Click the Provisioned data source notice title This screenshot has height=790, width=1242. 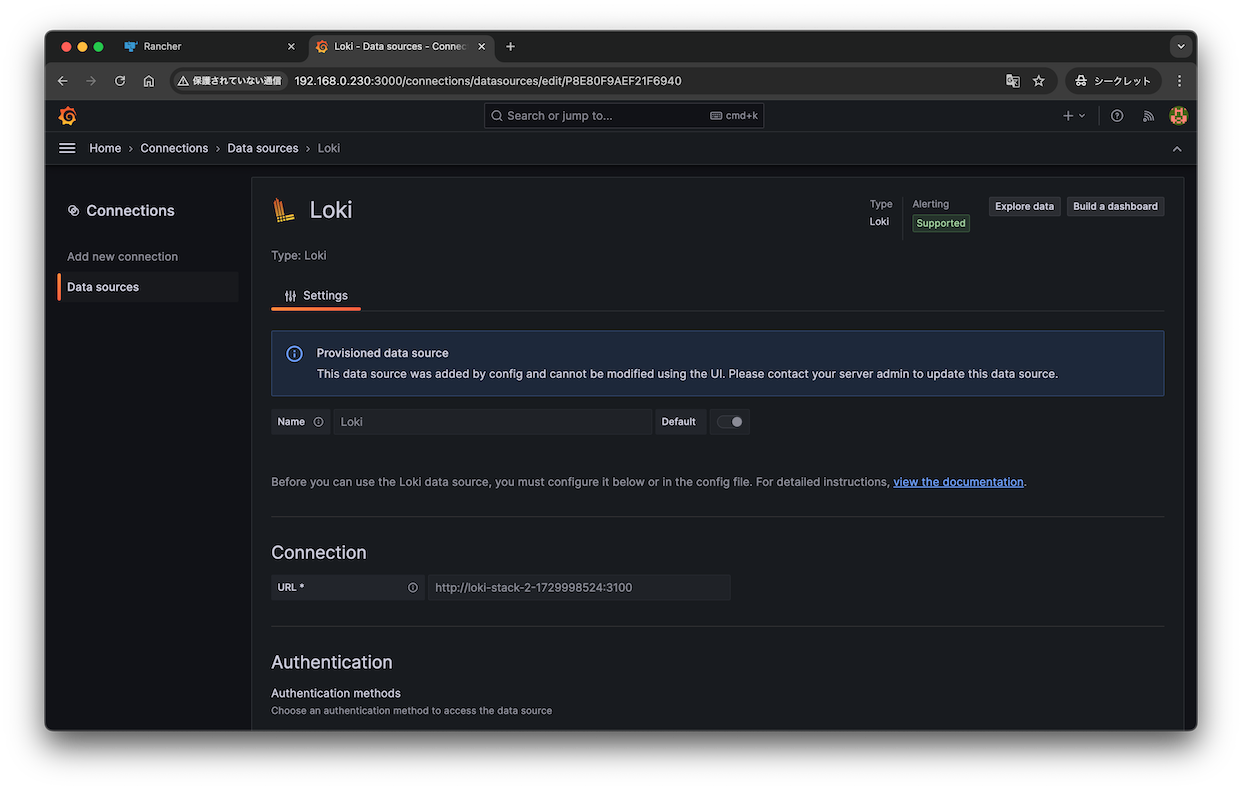point(383,353)
